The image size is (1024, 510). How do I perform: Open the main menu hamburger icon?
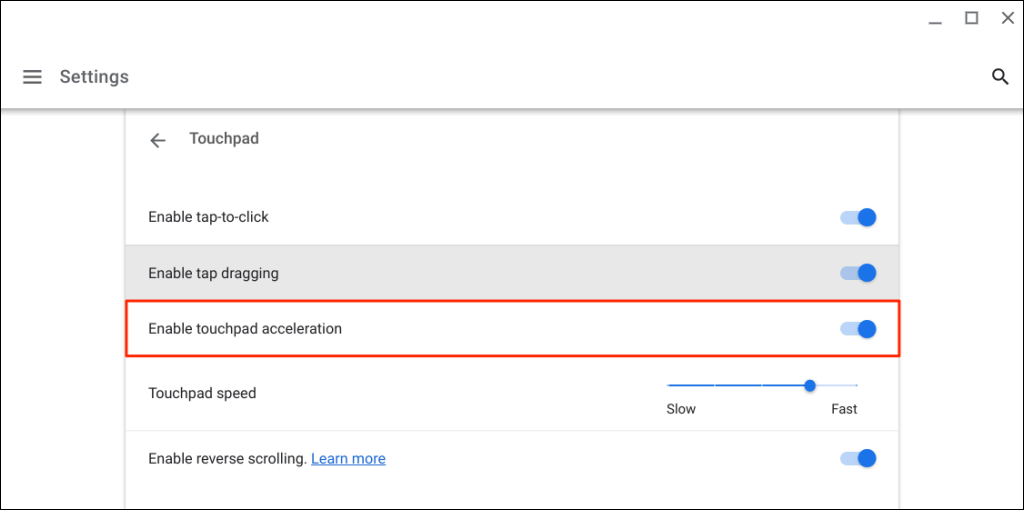32,77
